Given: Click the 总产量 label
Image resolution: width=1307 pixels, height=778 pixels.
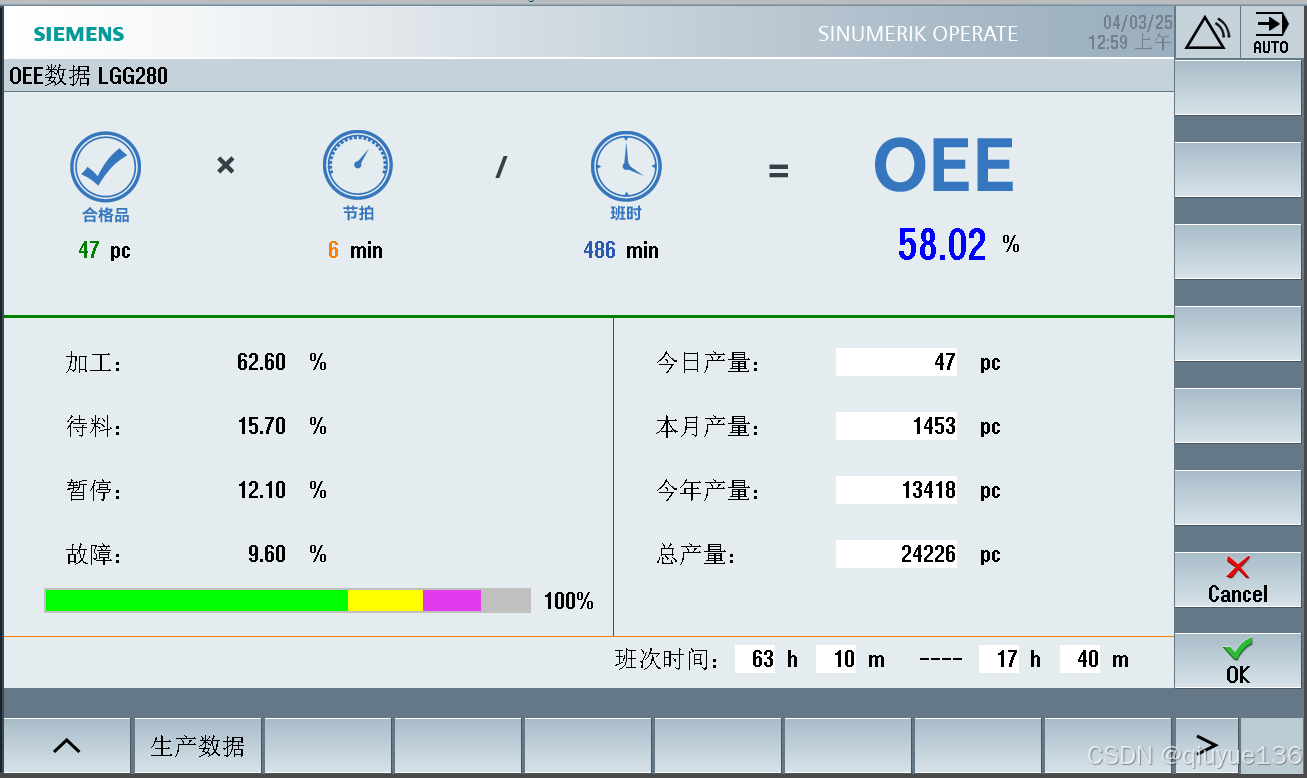Looking at the screenshot, I should pos(696,555).
